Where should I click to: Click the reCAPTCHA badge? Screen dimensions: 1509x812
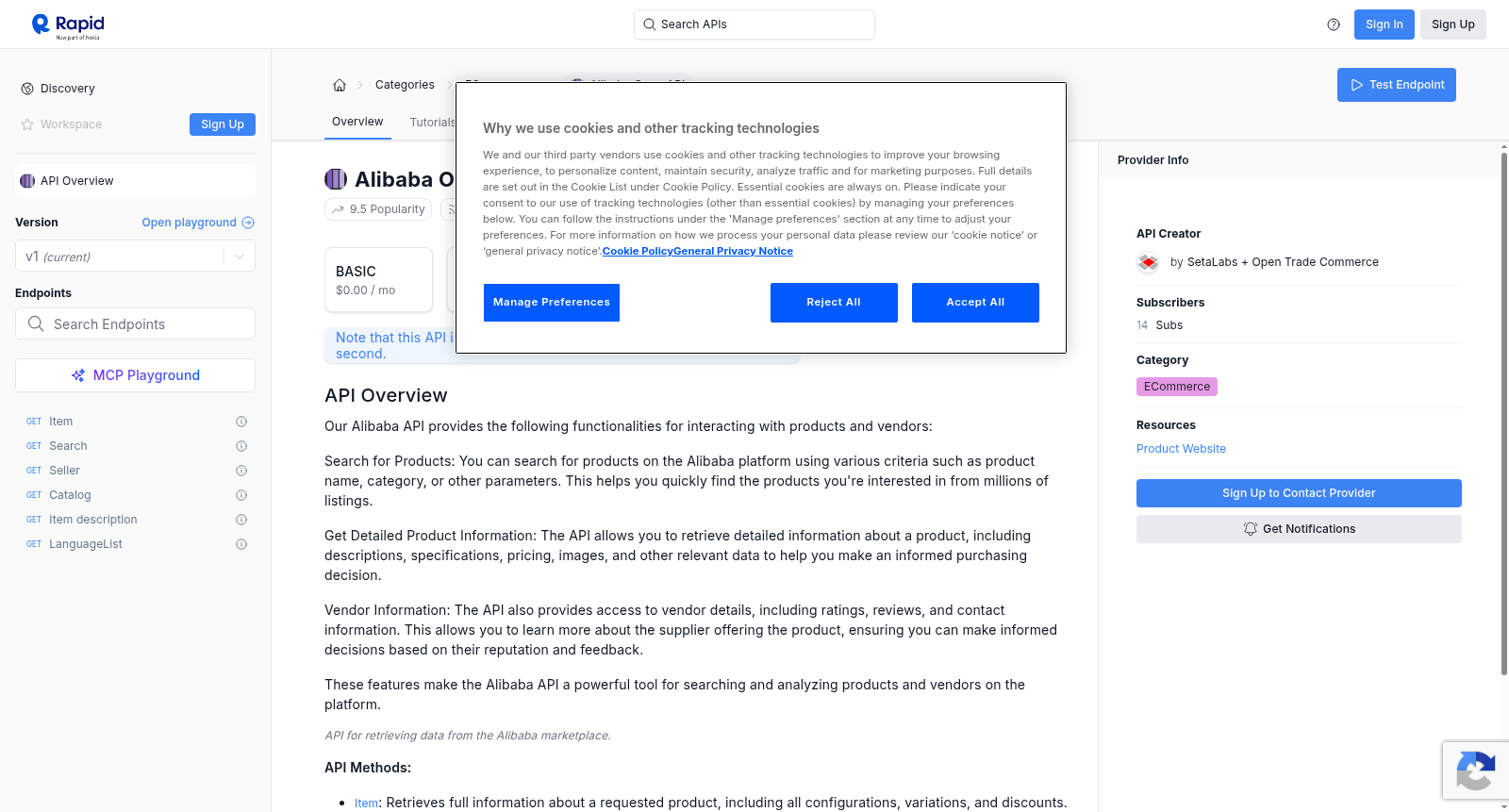coord(1476,771)
